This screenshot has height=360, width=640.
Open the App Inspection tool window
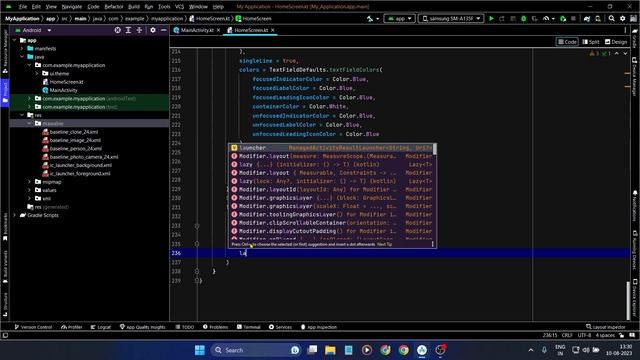point(319,327)
